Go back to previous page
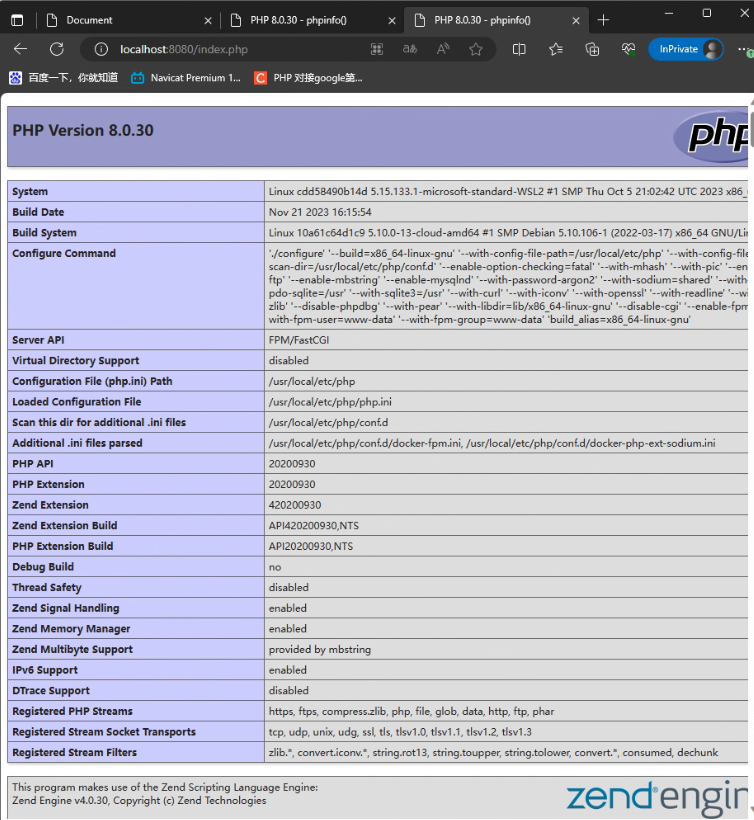Screen dimensions: 754x820 (21, 49)
